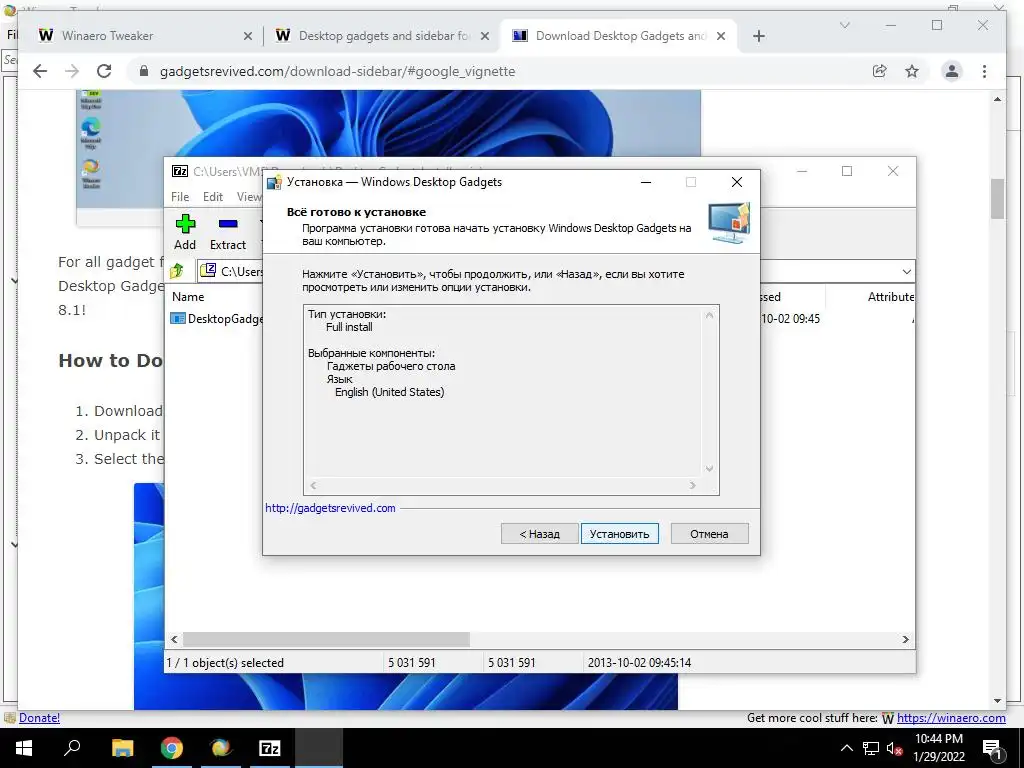The width and height of the screenshot is (1024, 768).
Task: Click the Отмена cancel button
Action: (709, 534)
